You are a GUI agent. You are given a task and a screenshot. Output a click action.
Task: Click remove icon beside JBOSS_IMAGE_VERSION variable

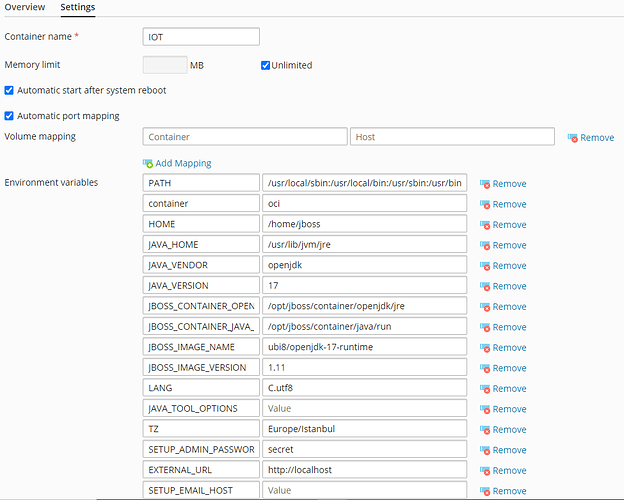tap(485, 368)
